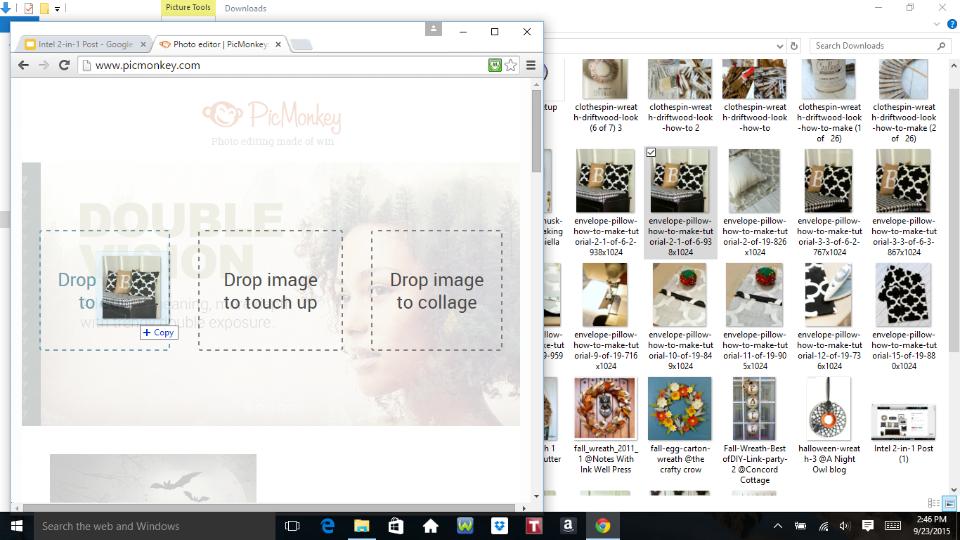Close the Intel 2-in-1 Post tab
Viewport: 960px width, 540px height.
pos(143,44)
